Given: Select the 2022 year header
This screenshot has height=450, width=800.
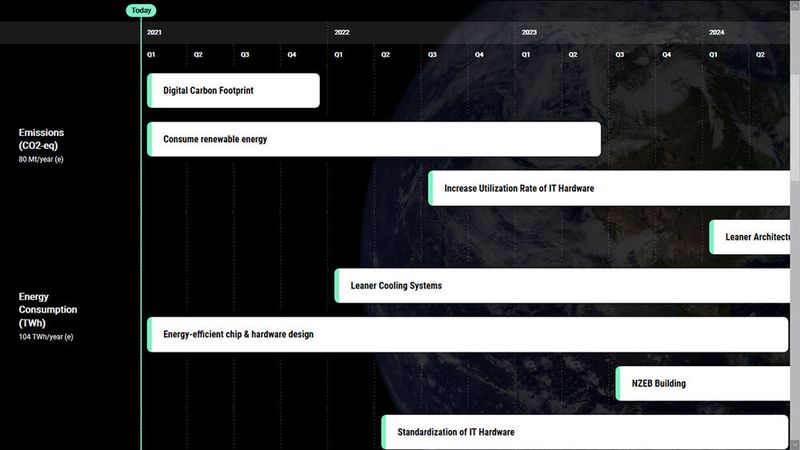Looking at the screenshot, I should coord(342,32).
